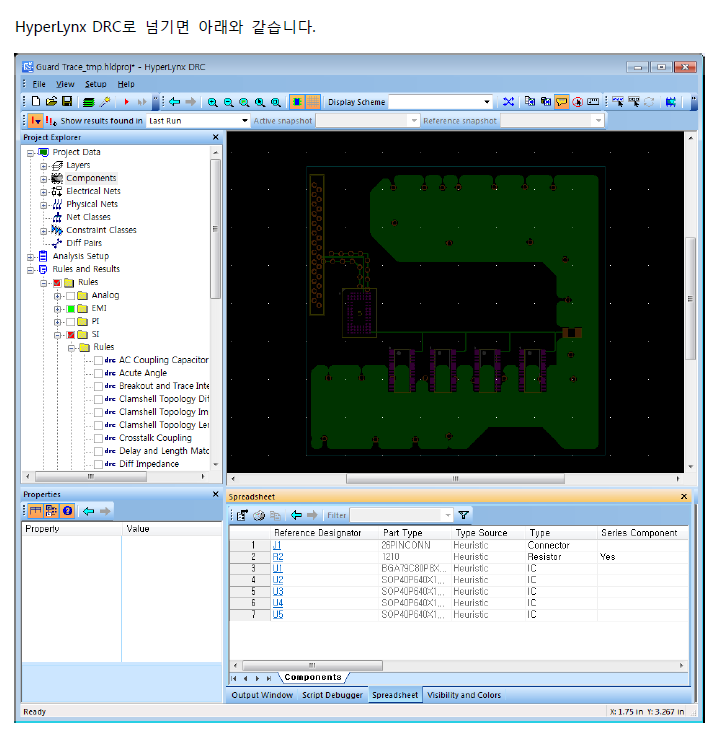The height and width of the screenshot is (735, 715).
Task: Click the Open folder toolbar icon
Action: coord(51,102)
